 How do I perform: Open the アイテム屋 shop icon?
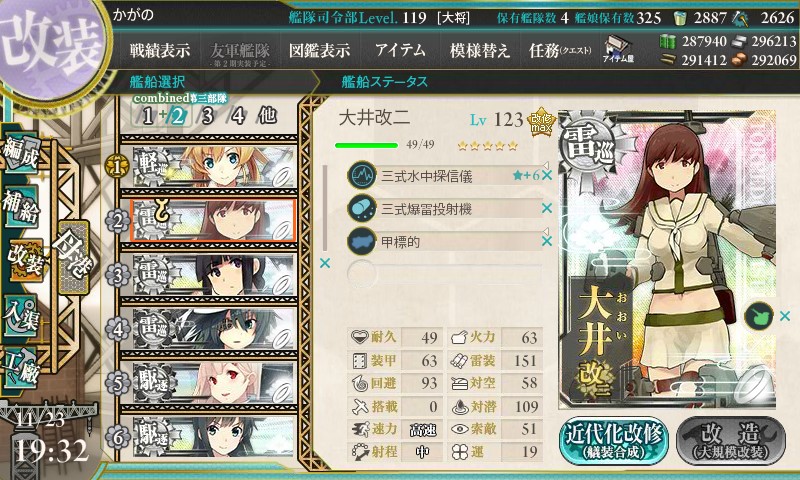point(618,49)
